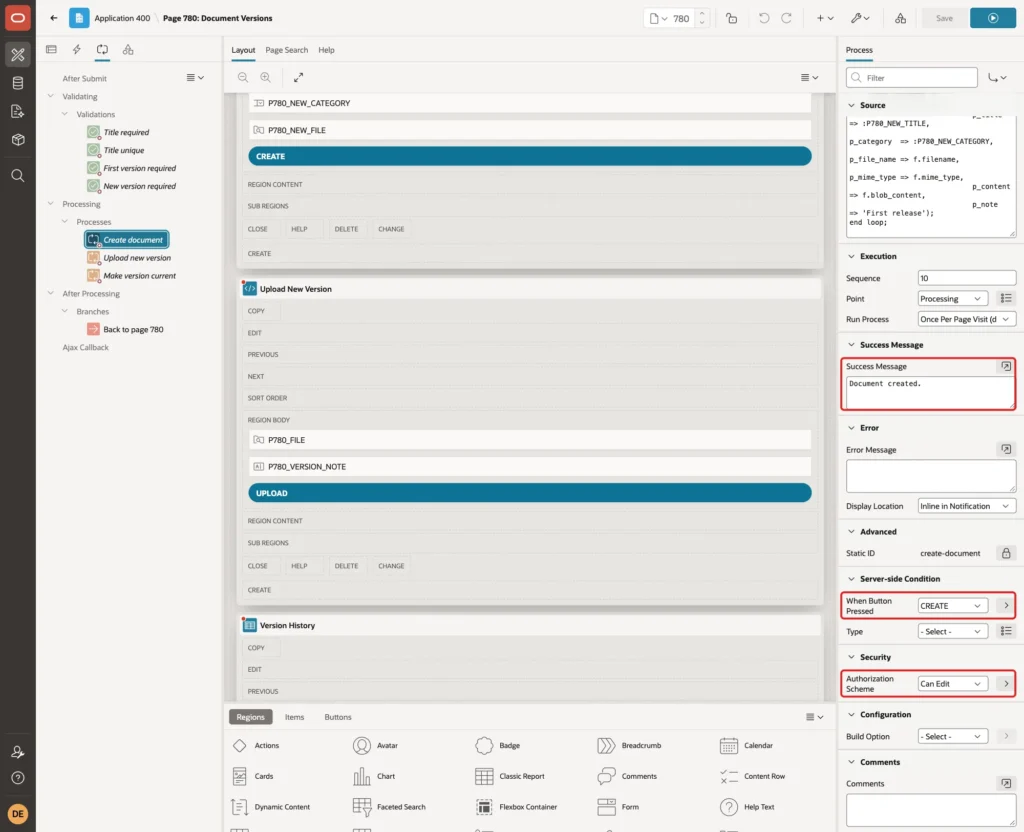Open layout options menu

[809, 77]
